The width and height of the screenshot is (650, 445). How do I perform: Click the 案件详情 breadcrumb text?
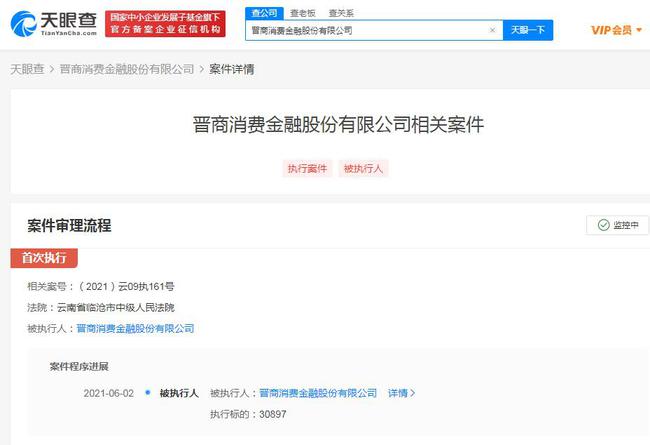(x=232, y=69)
